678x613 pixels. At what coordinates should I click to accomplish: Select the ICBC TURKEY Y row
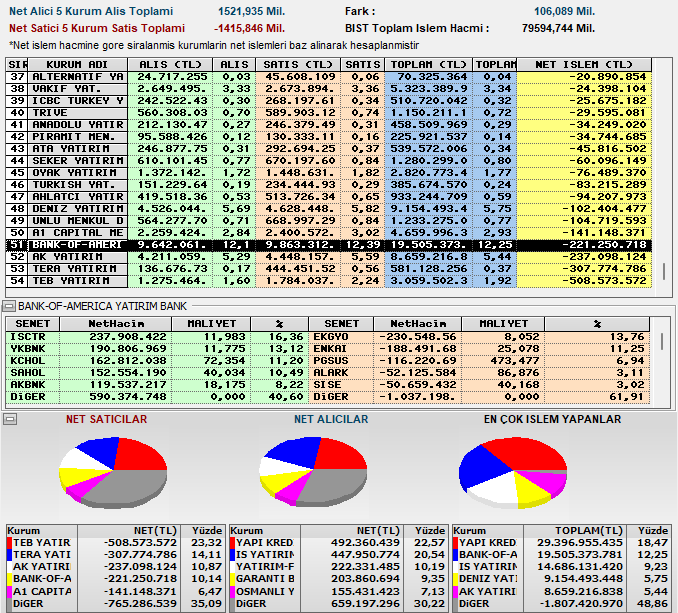click(x=329, y=101)
